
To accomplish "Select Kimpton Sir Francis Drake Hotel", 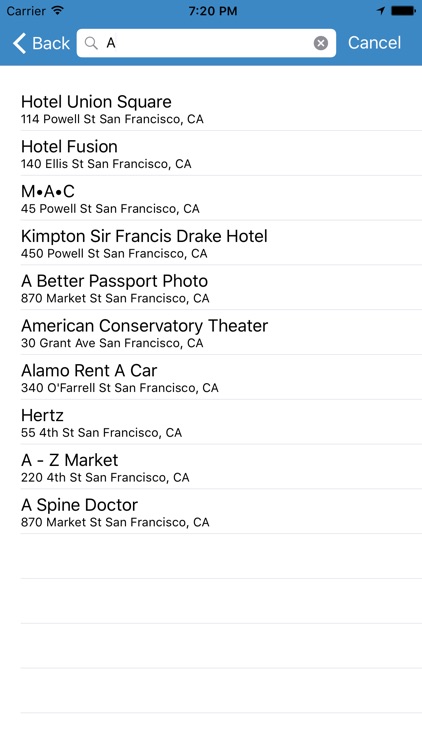I will click(x=221, y=243).
